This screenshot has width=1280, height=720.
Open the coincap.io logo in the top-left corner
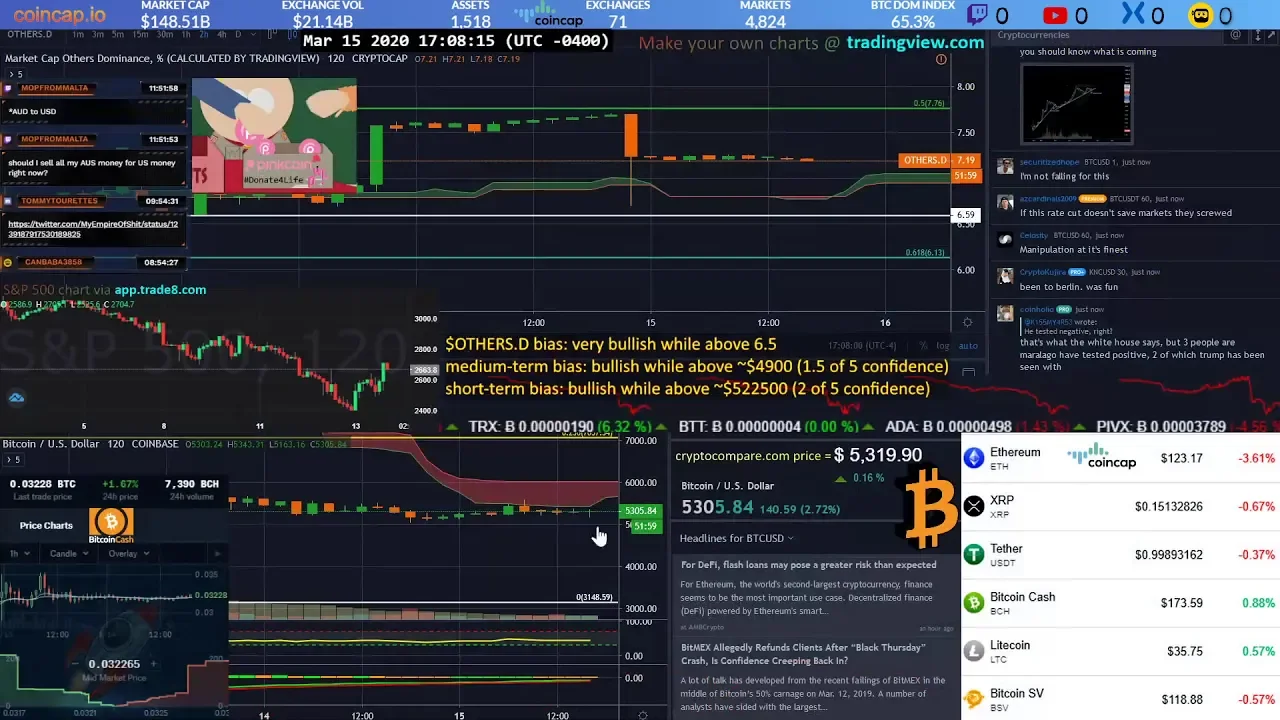(x=59, y=14)
